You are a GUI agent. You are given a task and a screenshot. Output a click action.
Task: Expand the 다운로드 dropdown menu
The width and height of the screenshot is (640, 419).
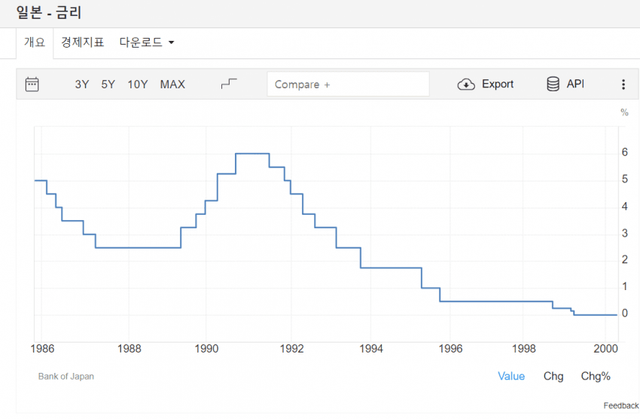click(x=146, y=43)
